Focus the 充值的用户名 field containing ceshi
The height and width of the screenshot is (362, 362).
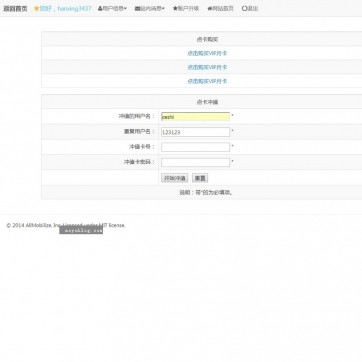point(195,117)
